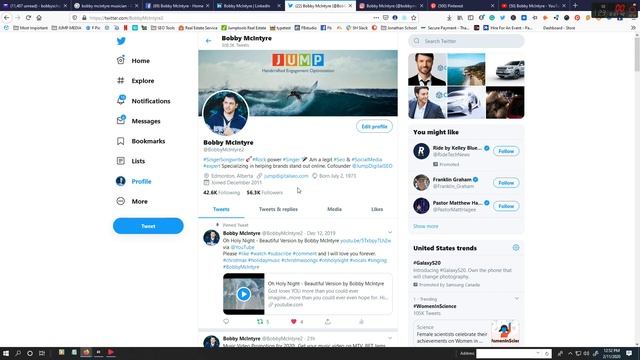Viewport: 640px width, 360px height.
Task: Bookmark page with star icon
Action: tap(413, 18)
